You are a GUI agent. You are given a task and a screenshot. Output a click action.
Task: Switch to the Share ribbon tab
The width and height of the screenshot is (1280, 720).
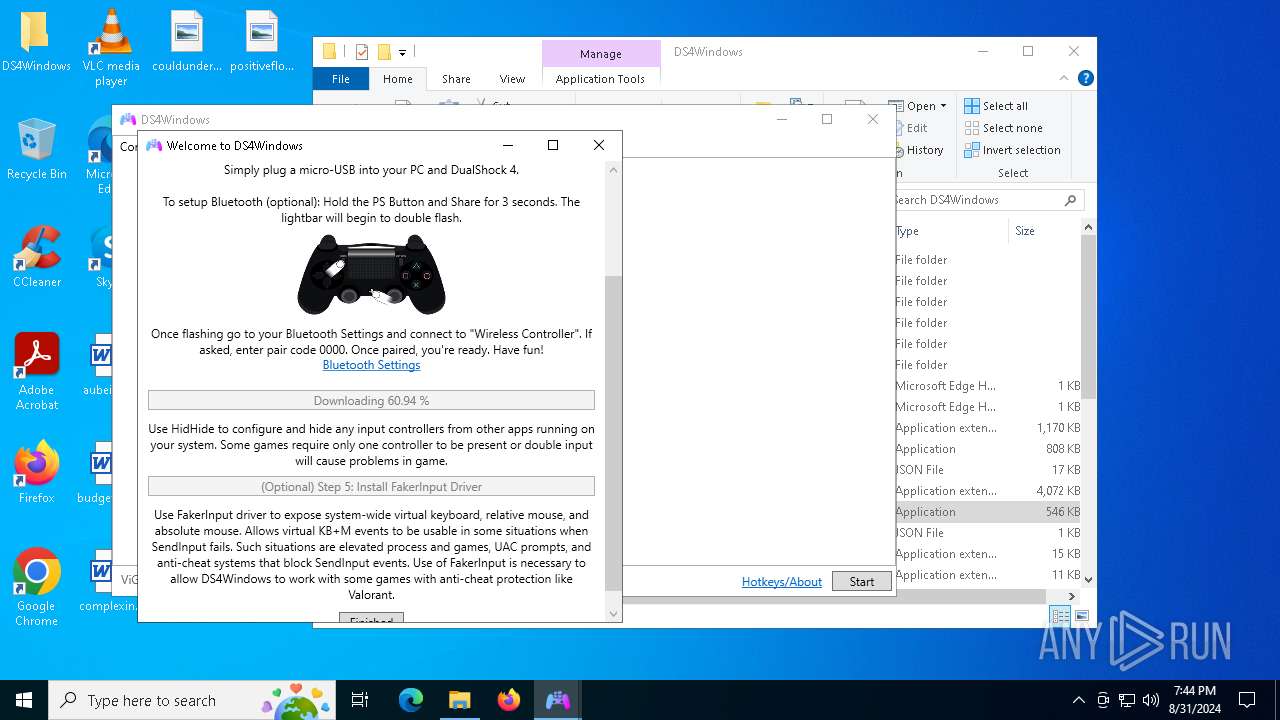(x=456, y=79)
